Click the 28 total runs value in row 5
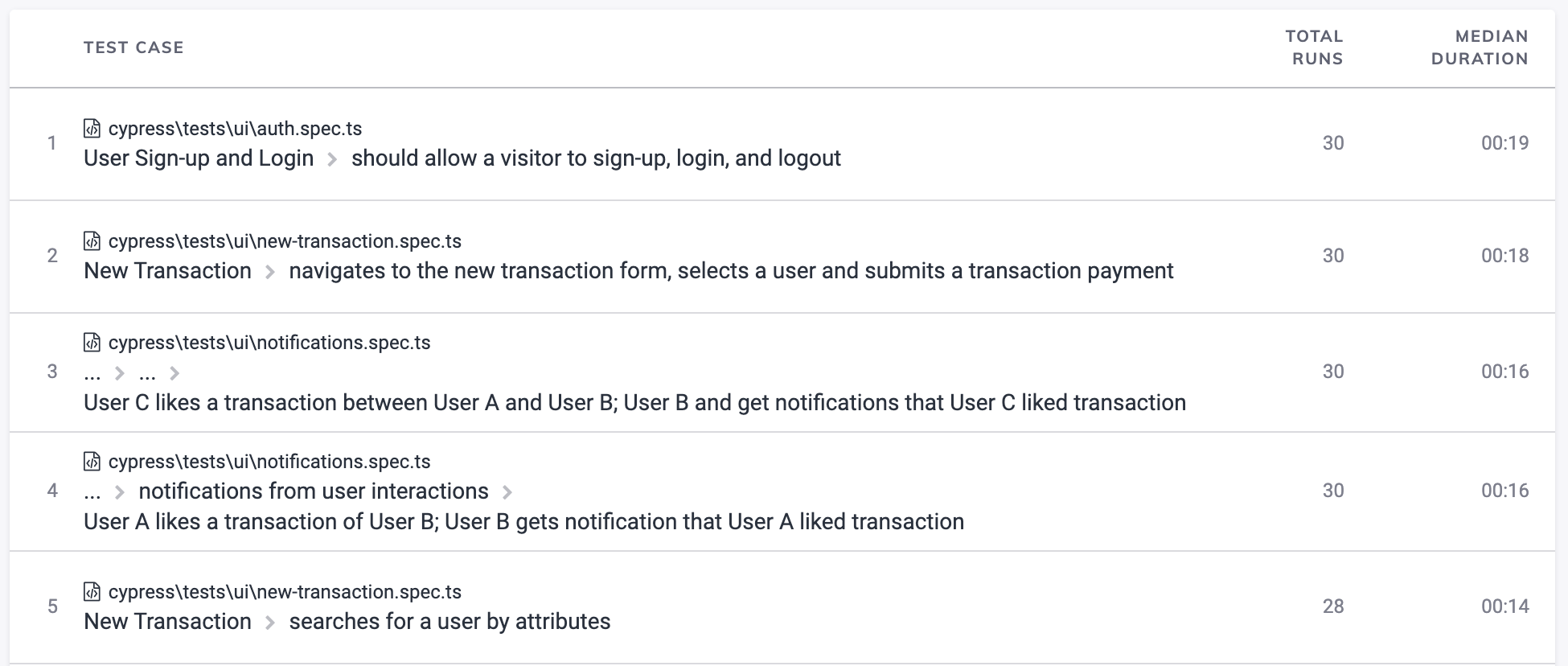Viewport: 1568px width, 666px height. (x=1334, y=607)
